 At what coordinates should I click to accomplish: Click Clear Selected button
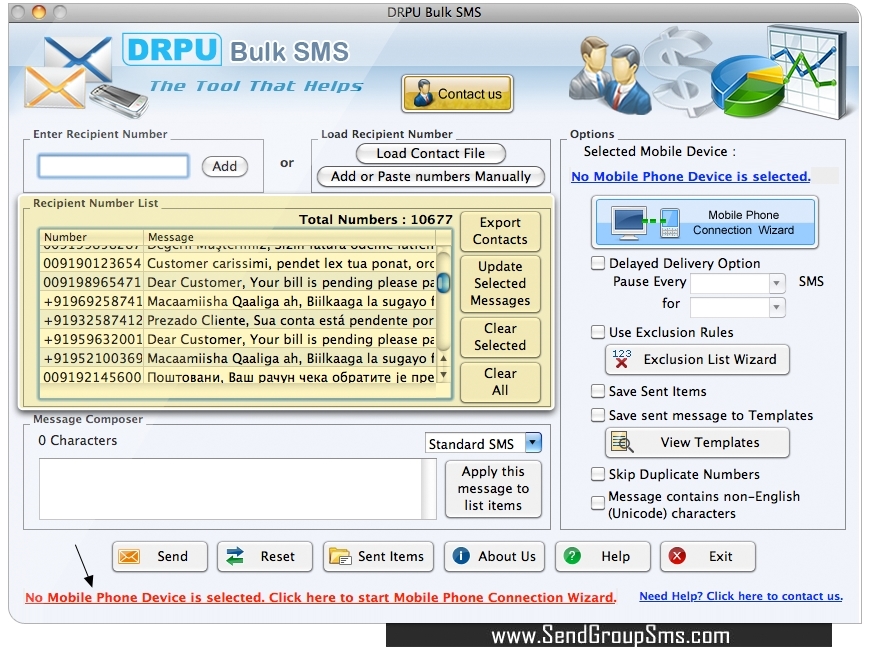[x=500, y=337]
